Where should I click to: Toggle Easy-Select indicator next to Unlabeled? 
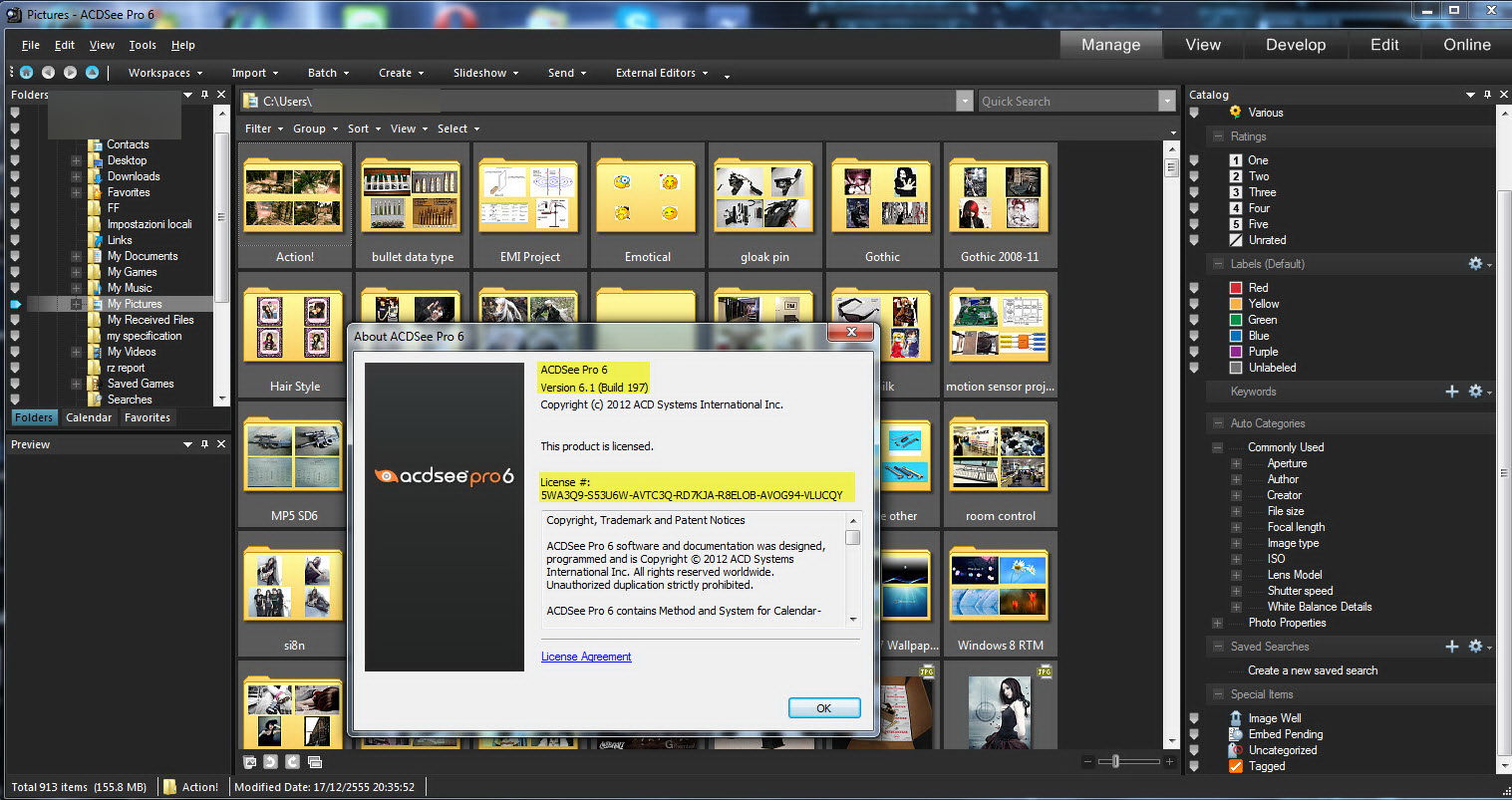tap(1194, 368)
